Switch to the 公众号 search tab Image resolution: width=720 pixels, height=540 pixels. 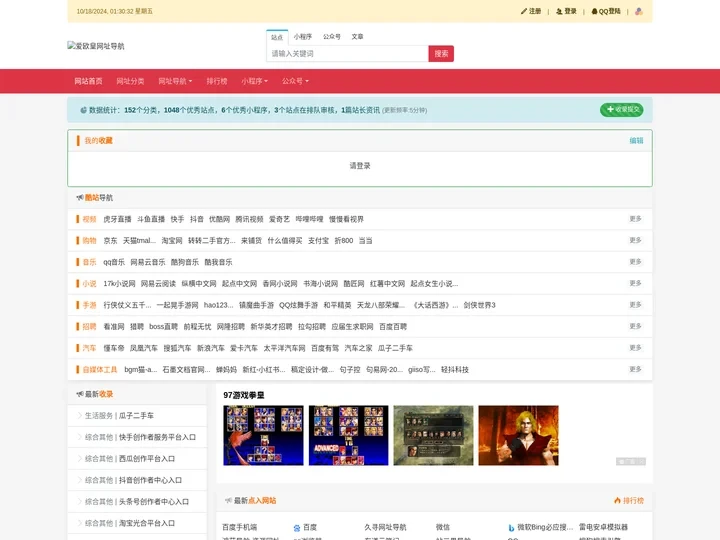pos(332,37)
